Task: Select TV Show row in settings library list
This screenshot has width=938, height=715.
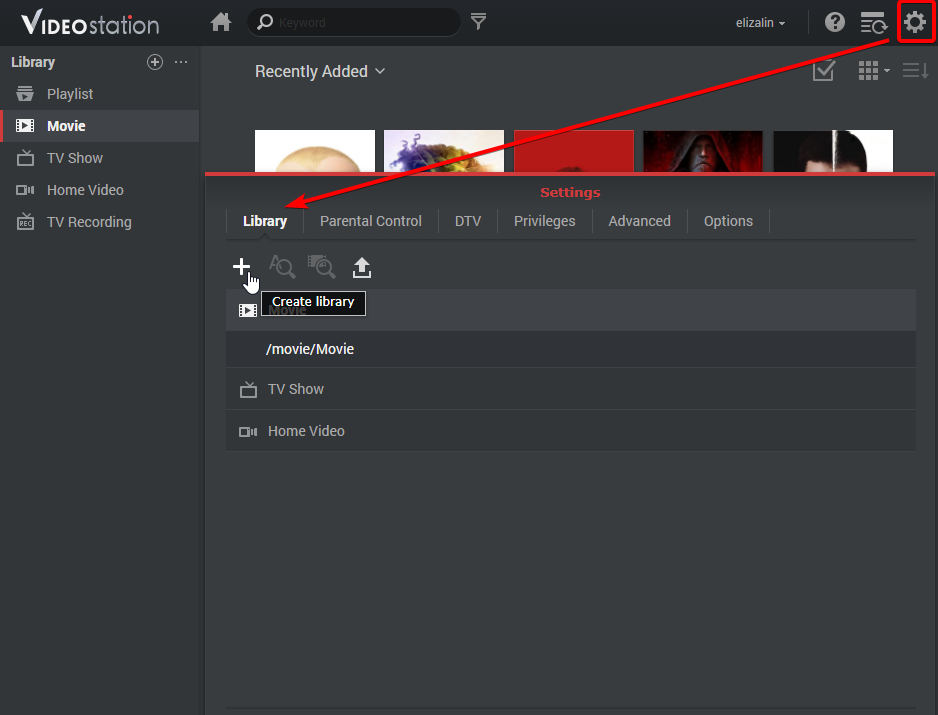Action: [571, 389]
